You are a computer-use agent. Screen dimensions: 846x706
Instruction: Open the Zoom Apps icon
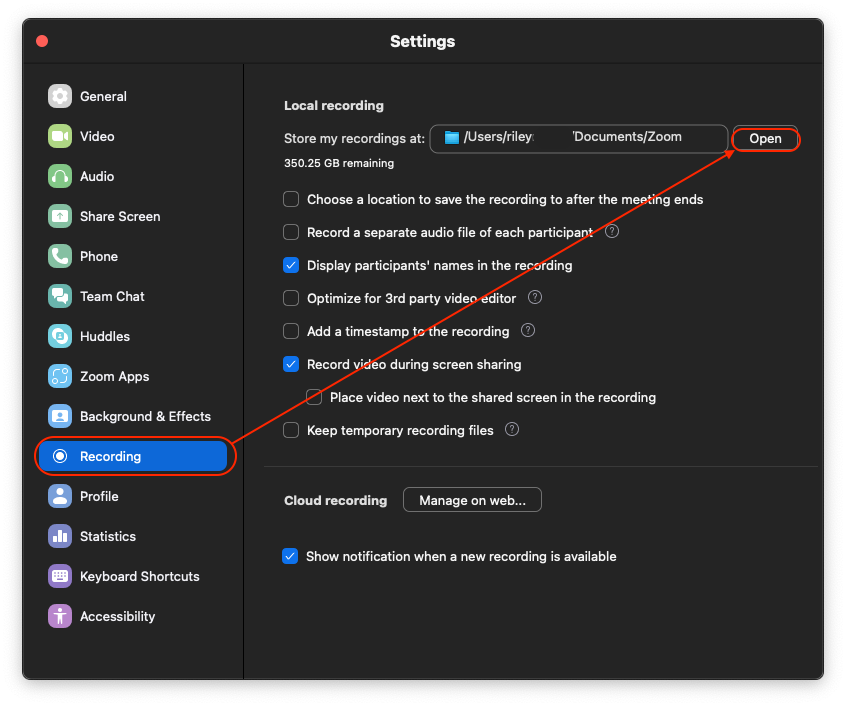coord(60,376)
